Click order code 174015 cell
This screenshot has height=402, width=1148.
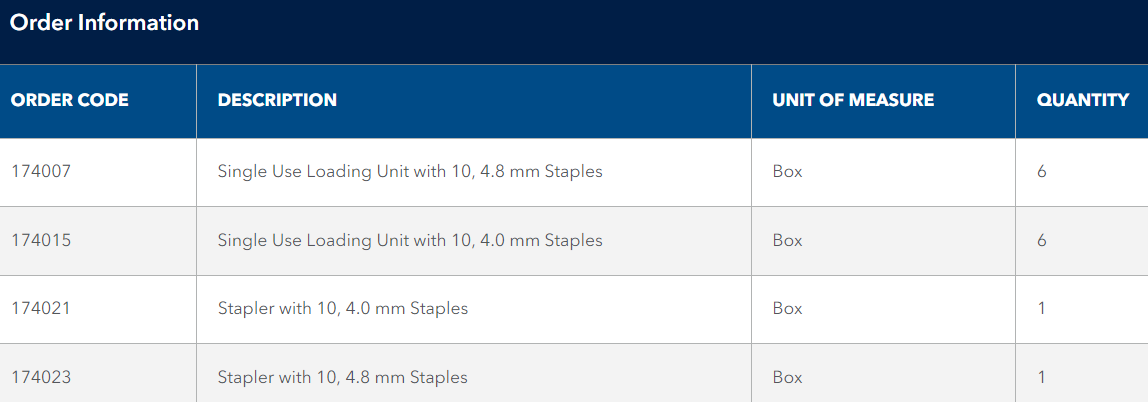41,240
